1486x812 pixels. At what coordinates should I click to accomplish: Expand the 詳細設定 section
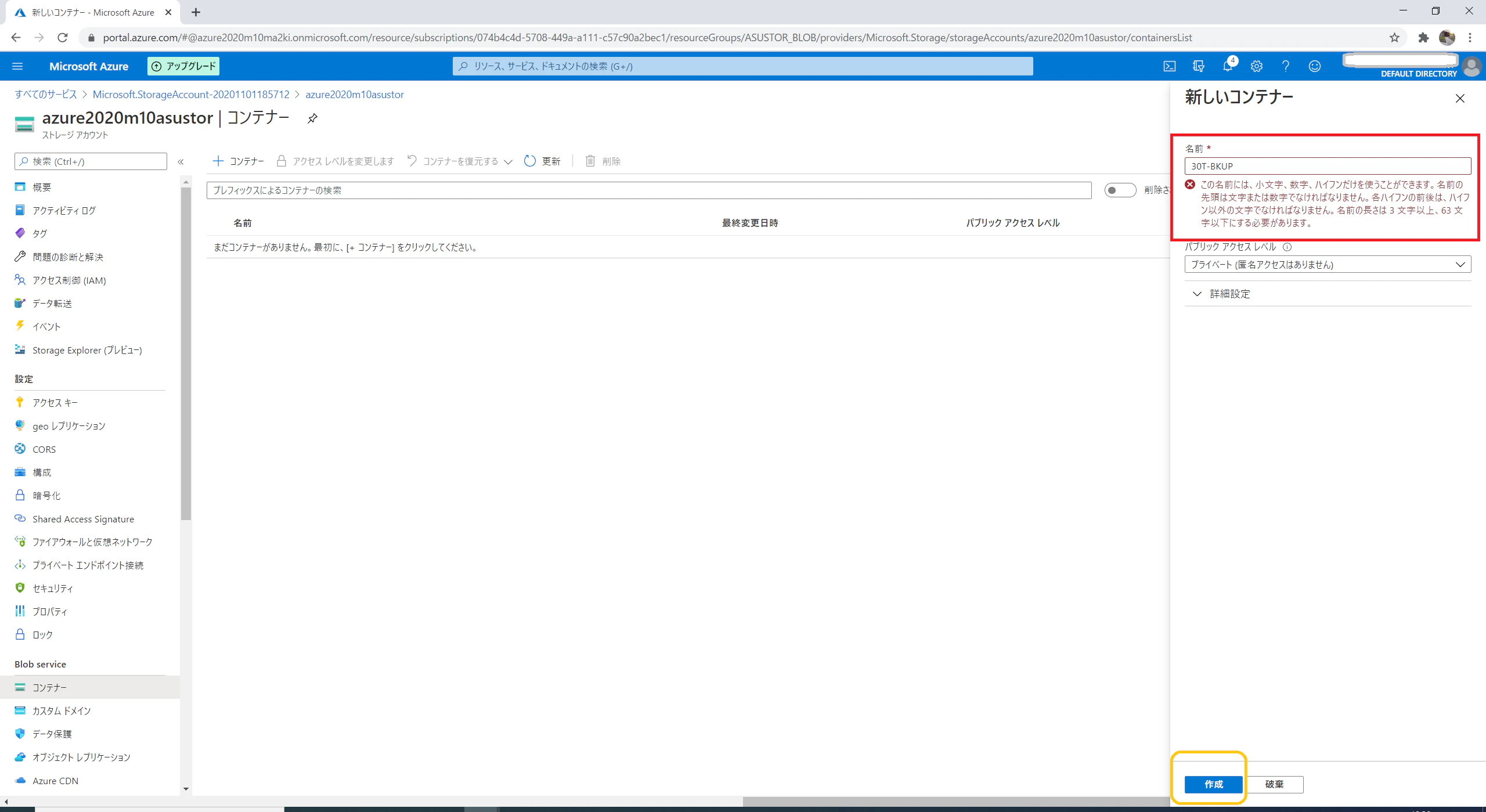(1328, 294)
